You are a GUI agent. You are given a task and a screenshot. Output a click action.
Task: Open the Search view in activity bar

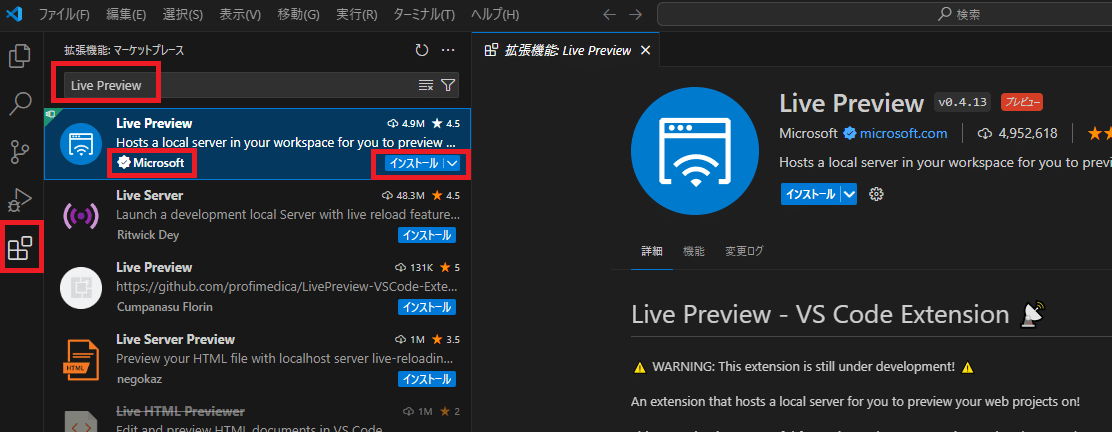click(20, 104)
